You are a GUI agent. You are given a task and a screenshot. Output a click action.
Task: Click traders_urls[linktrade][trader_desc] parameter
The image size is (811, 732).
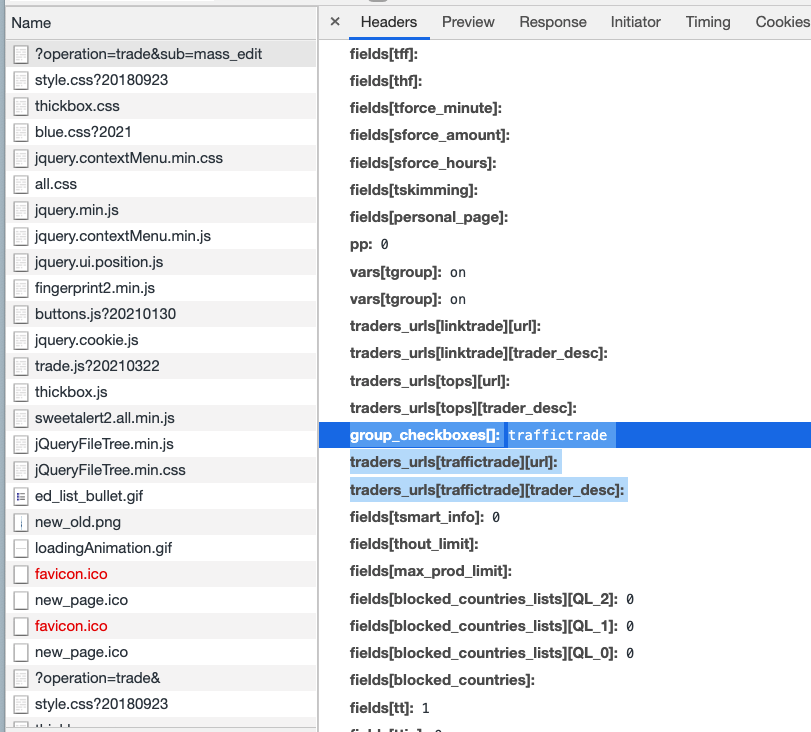tap(478, 353)
